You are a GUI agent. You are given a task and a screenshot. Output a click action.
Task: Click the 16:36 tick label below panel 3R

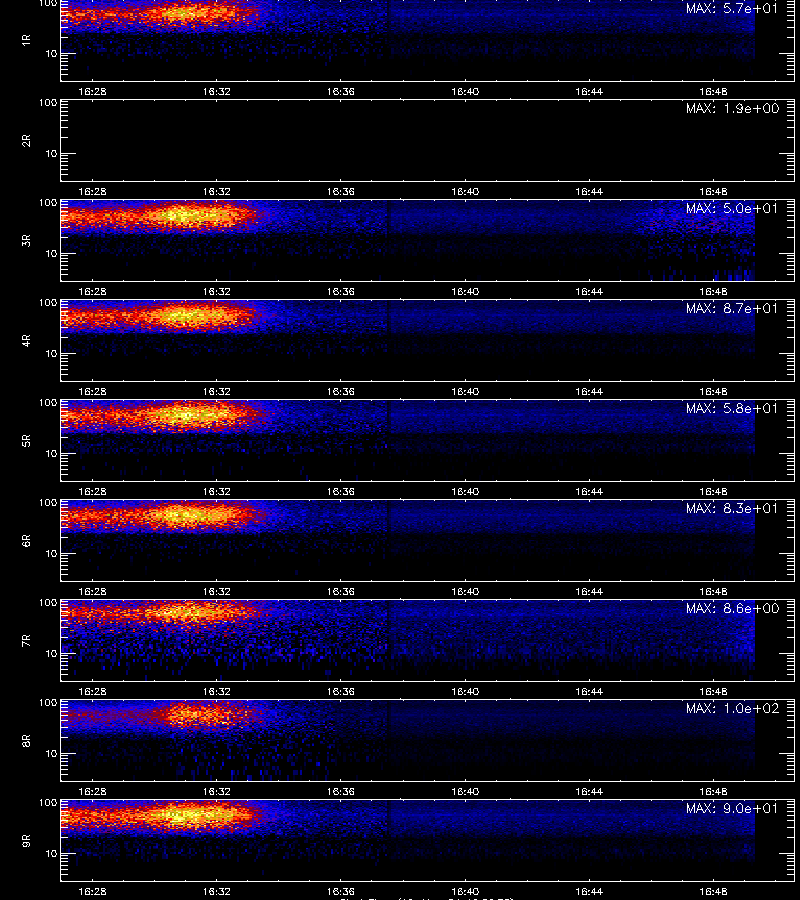click(341, 292)
